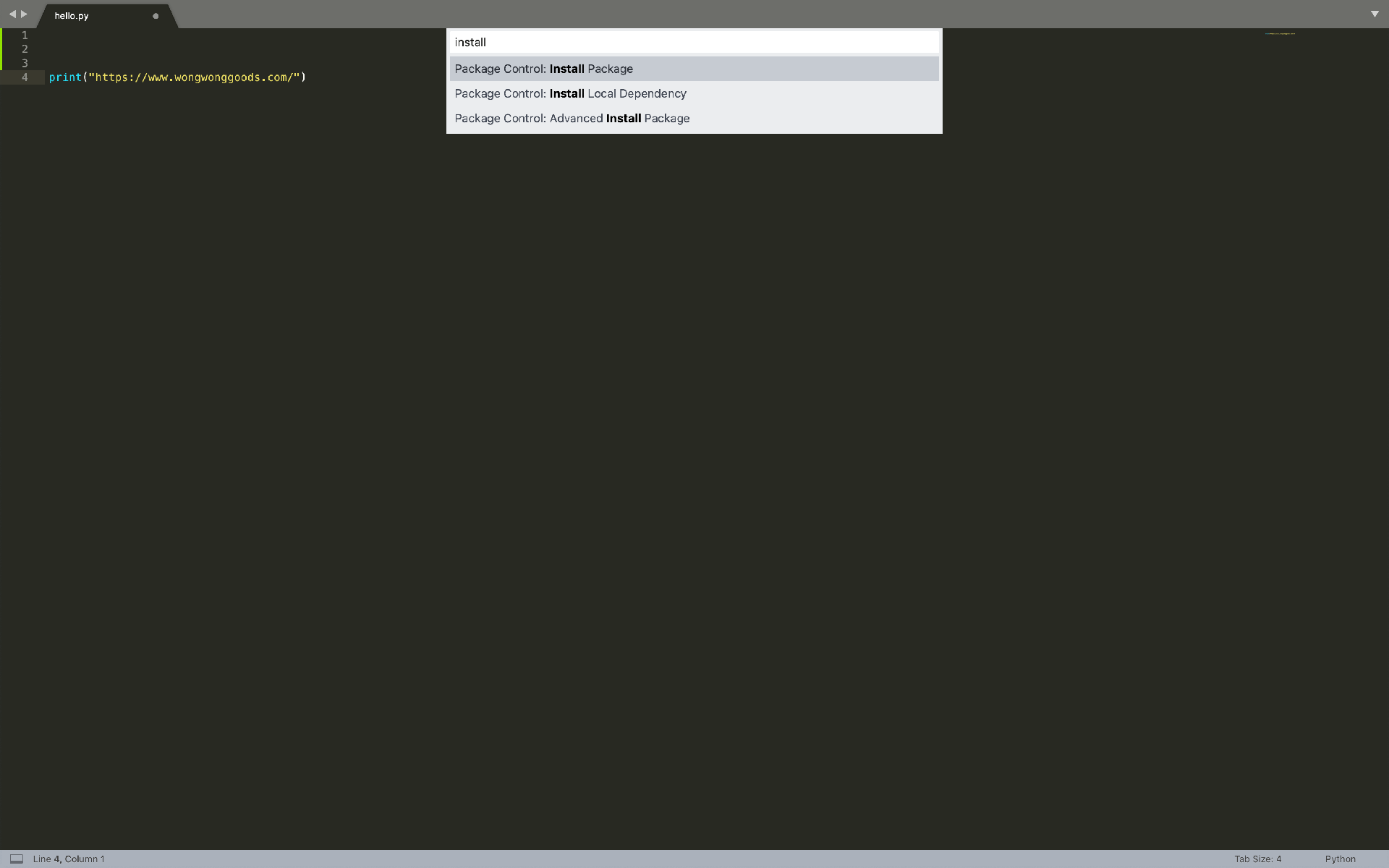Focus the command palette input with 'install'
This screenshot has width=1389, height=868.
[693, 42]
